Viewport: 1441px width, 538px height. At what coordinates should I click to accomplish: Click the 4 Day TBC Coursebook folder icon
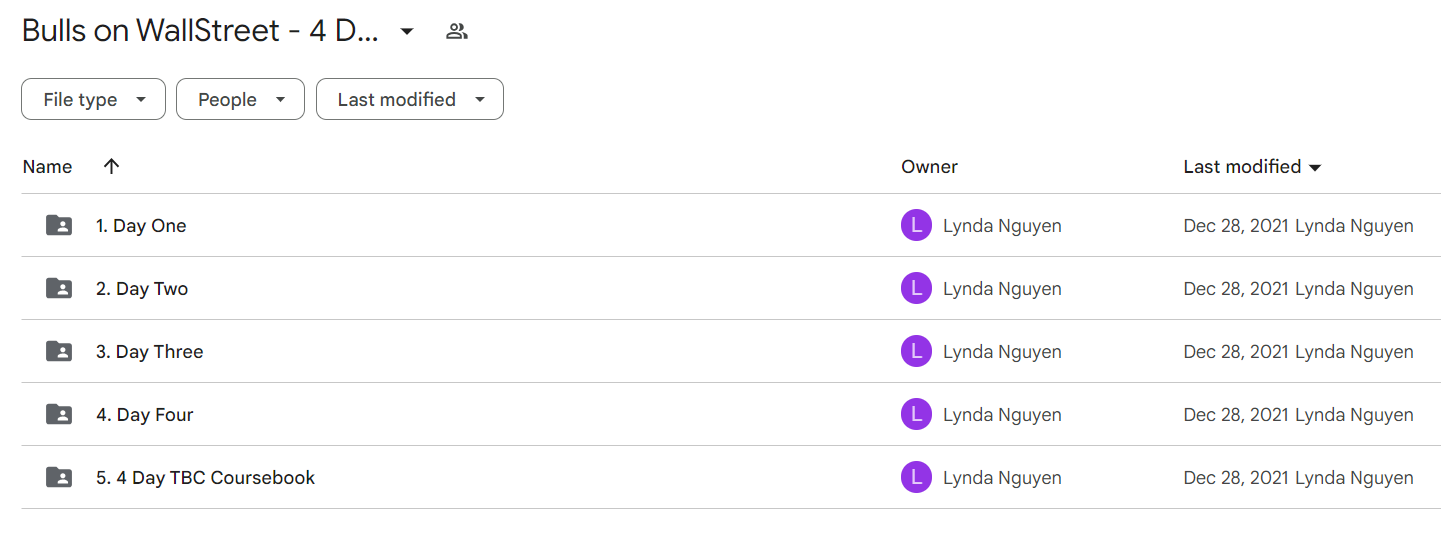[59, 477]
